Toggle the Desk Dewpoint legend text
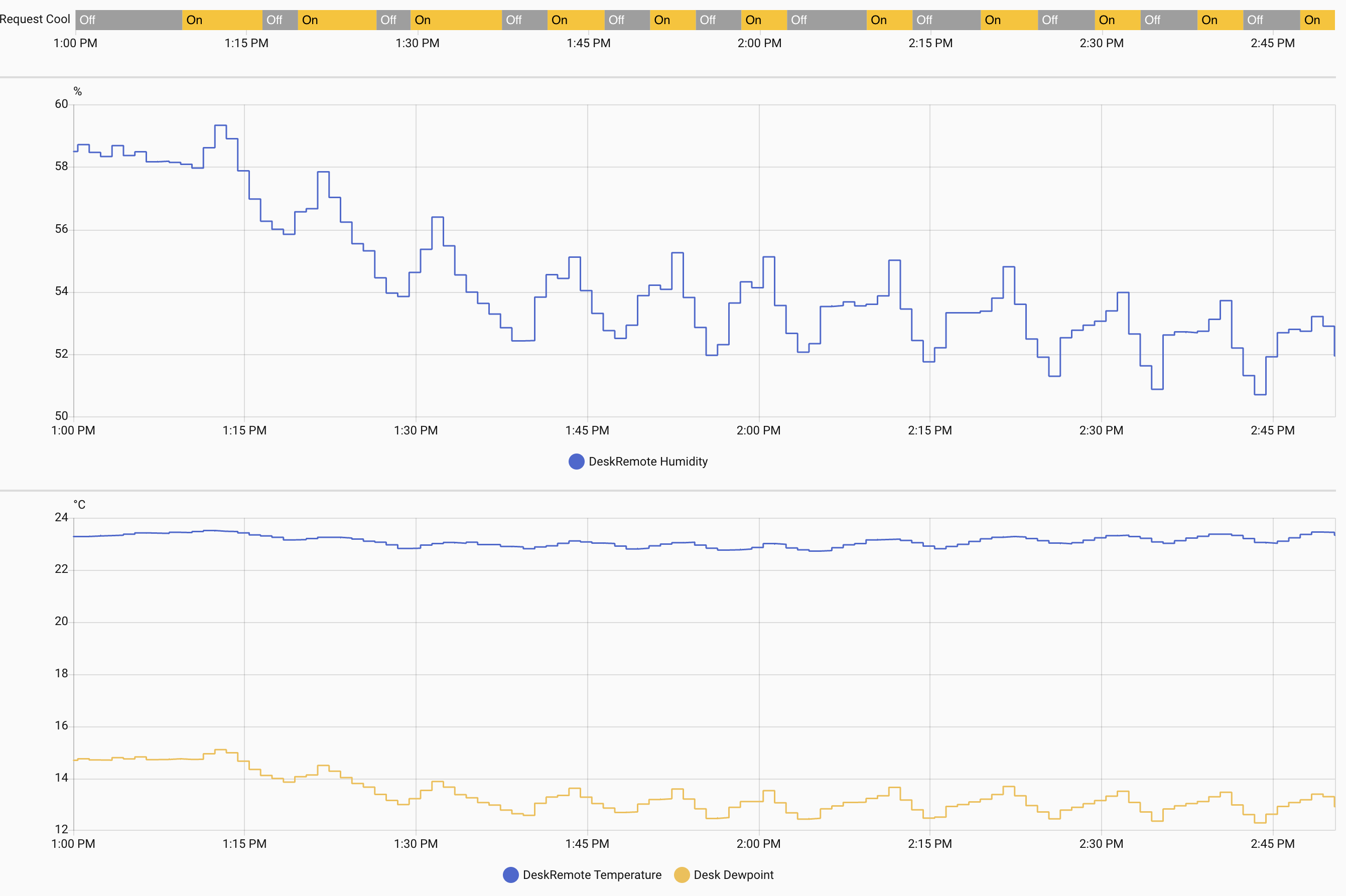Image resolution: width=1346 pixels, height=896 pixels. click(x=733, y=875)
